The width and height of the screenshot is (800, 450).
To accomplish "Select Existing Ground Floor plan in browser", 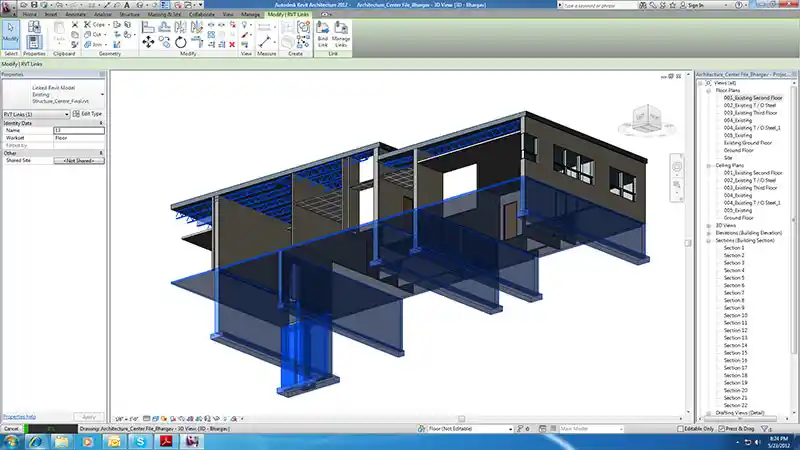I will tap(747, 143).
